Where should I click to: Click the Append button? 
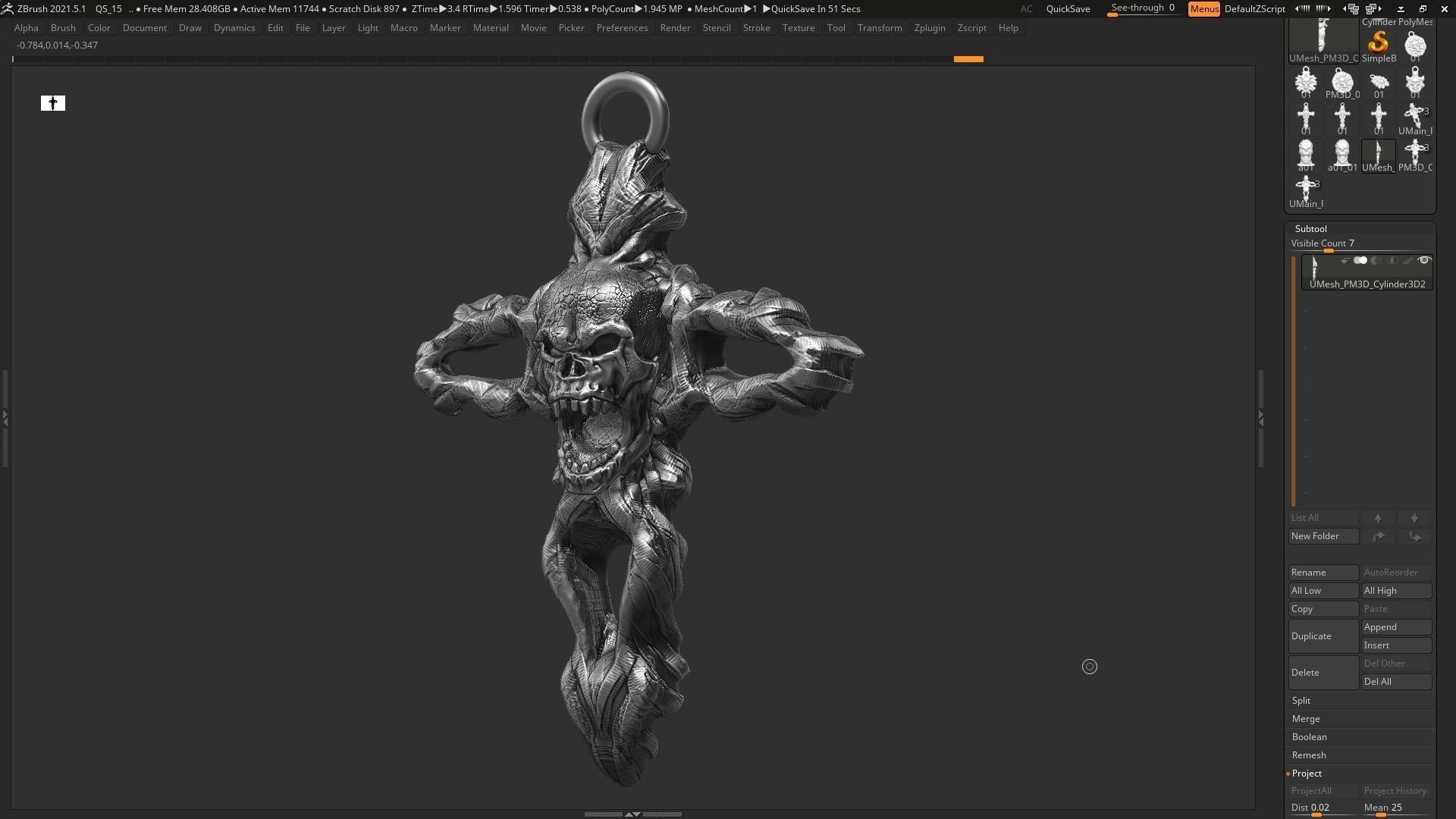1397,627
